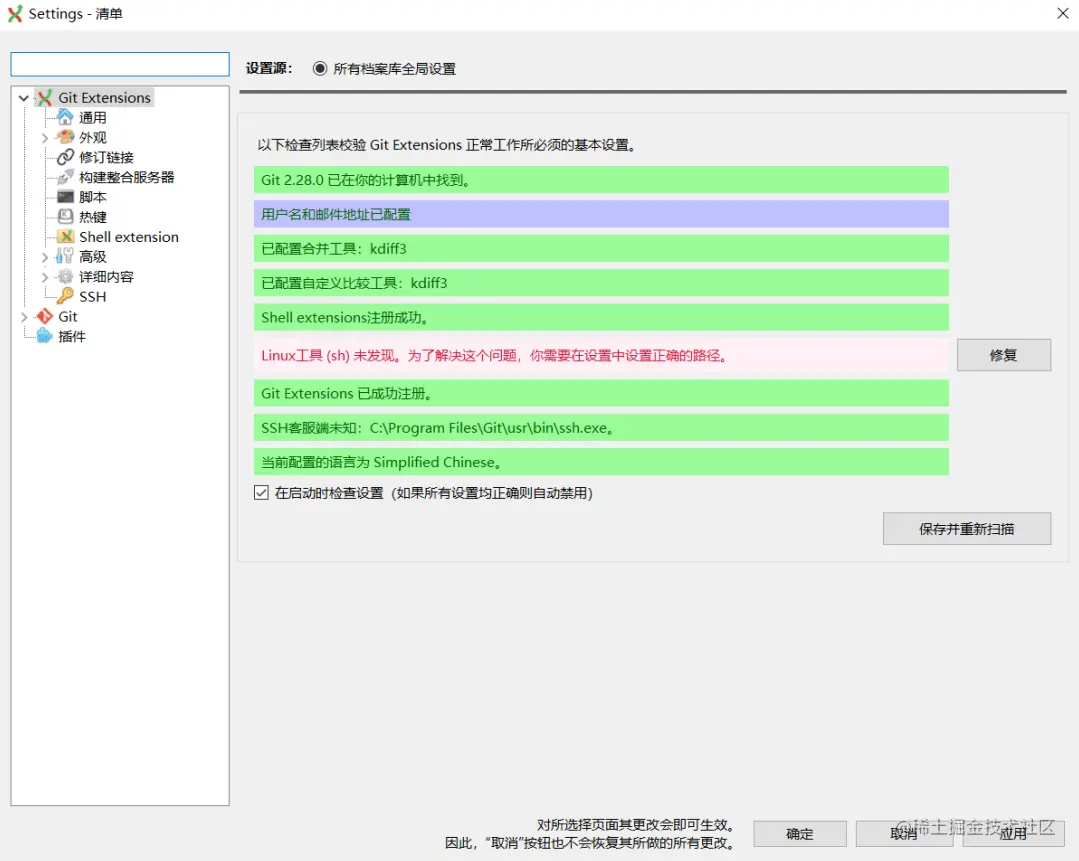The image size is (1079, 861).
Task: Click the gear icon beside 详细内容
Action: (65, 277)
